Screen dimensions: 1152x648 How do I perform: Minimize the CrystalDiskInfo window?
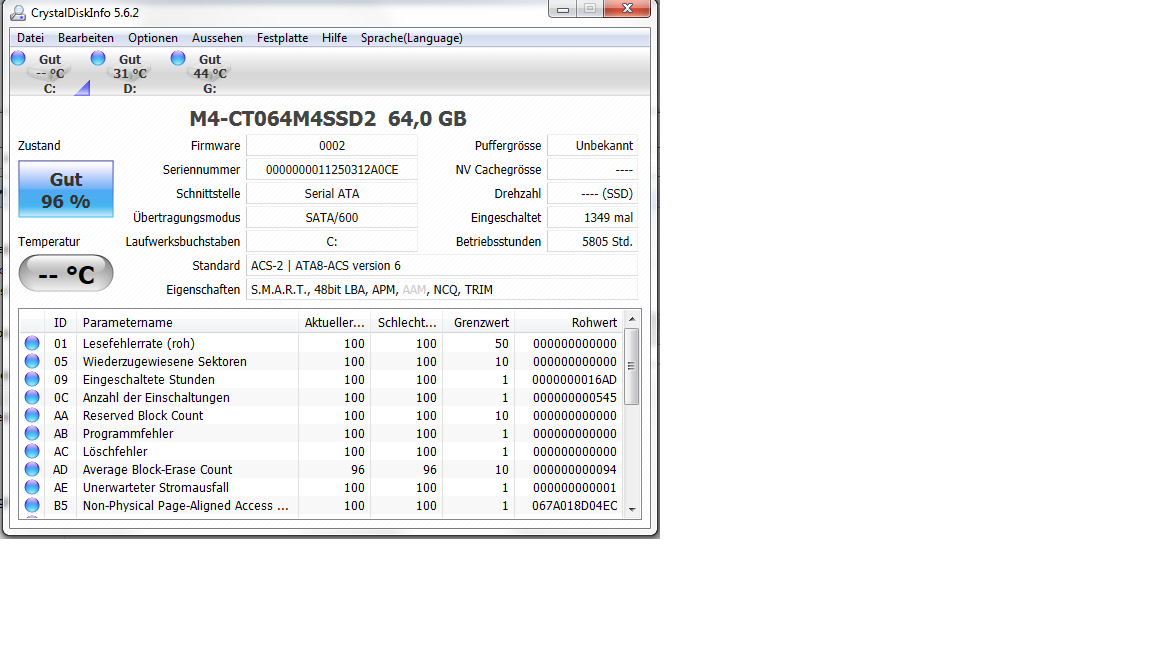[x=563, y=9]
